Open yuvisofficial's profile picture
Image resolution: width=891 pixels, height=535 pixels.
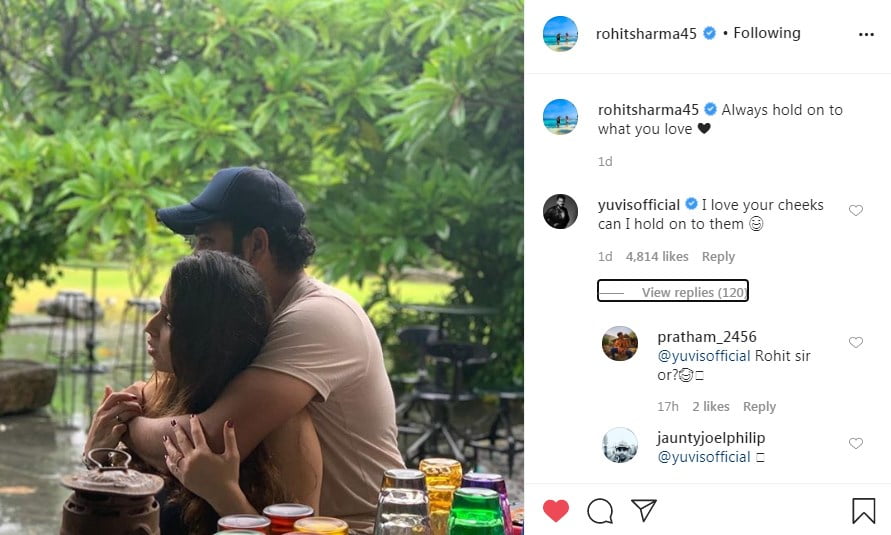(560, 212)
